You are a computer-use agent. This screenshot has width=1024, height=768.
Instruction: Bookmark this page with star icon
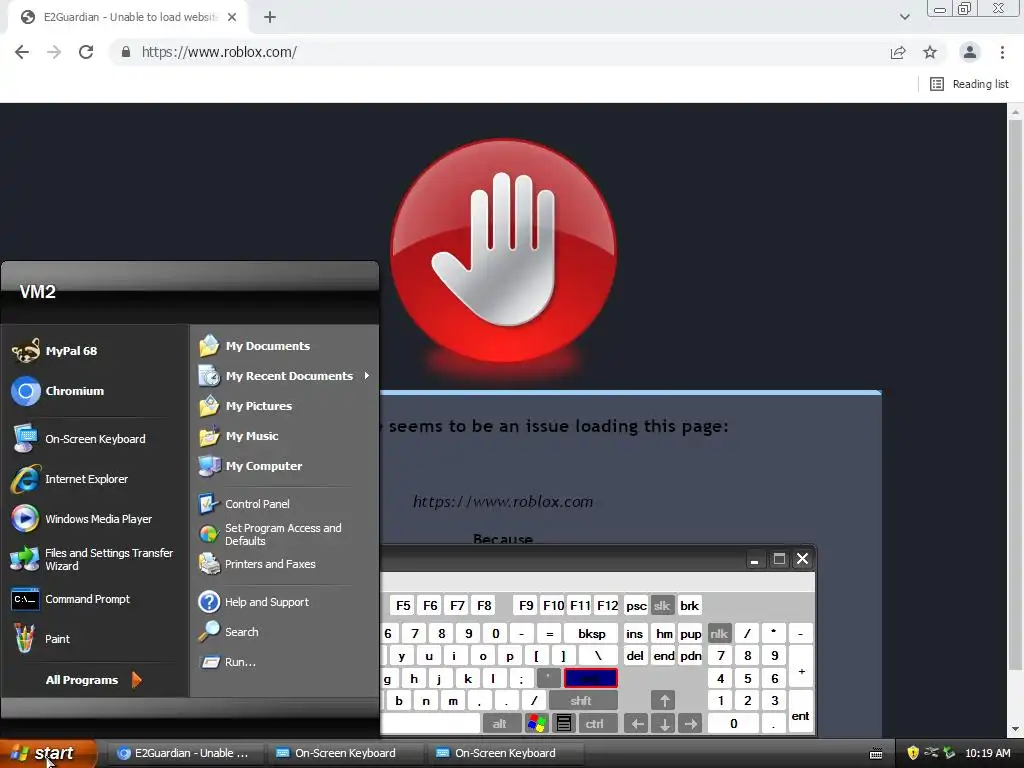(x=930, y=52)
